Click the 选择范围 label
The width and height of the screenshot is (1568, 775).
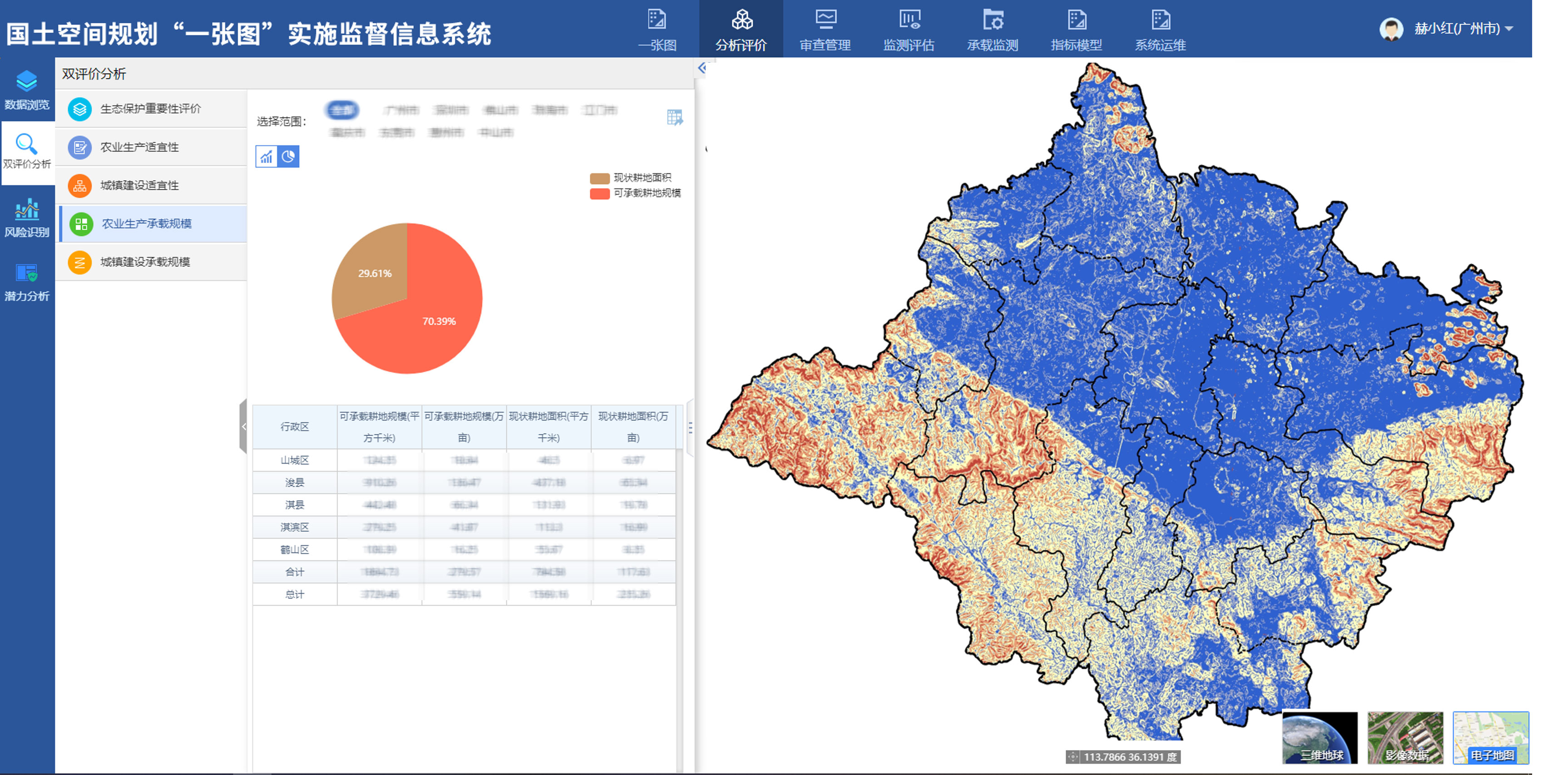point(281,121)
